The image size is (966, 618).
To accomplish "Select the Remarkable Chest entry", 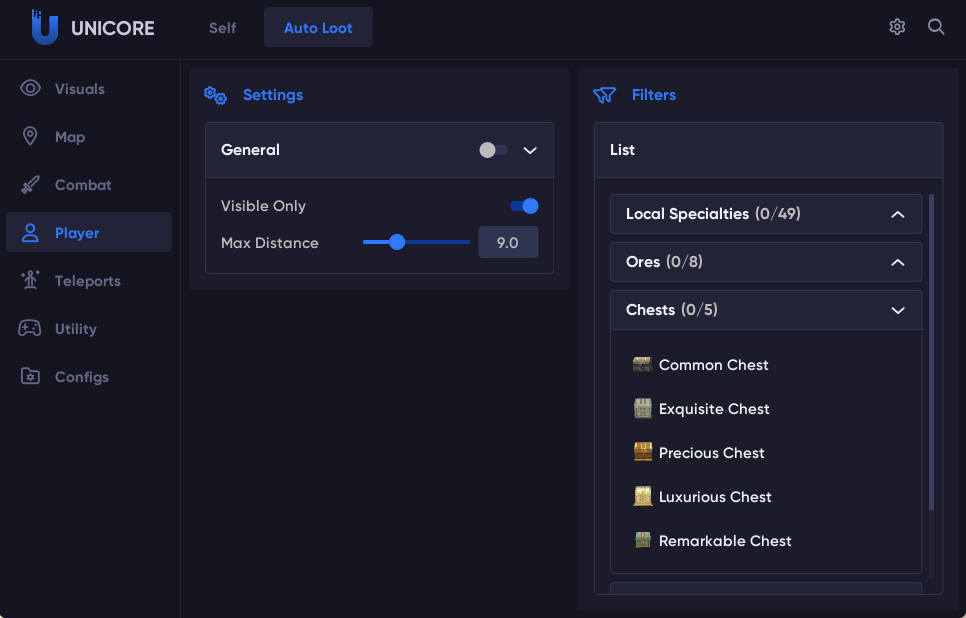I will (x=724, y=541).
